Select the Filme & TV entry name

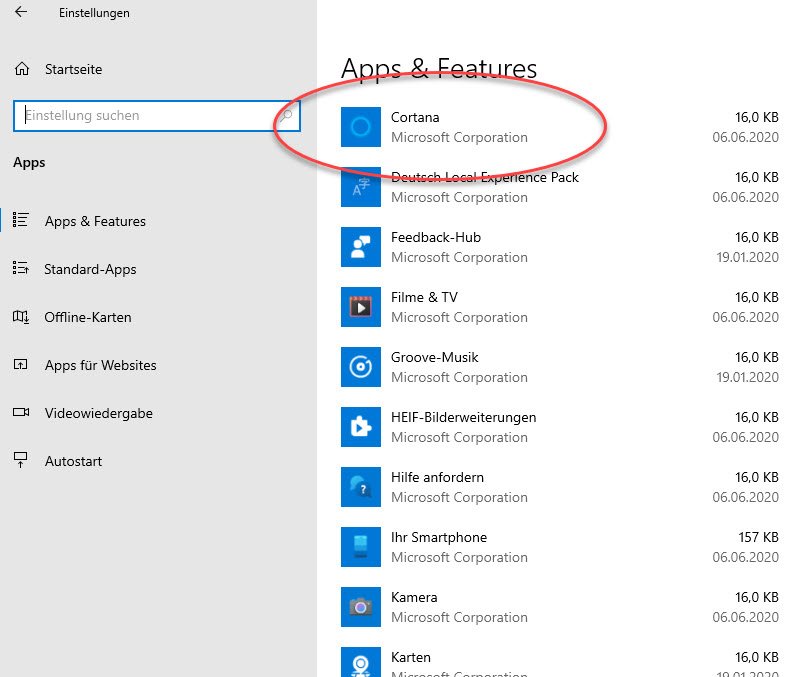[424, 297]
